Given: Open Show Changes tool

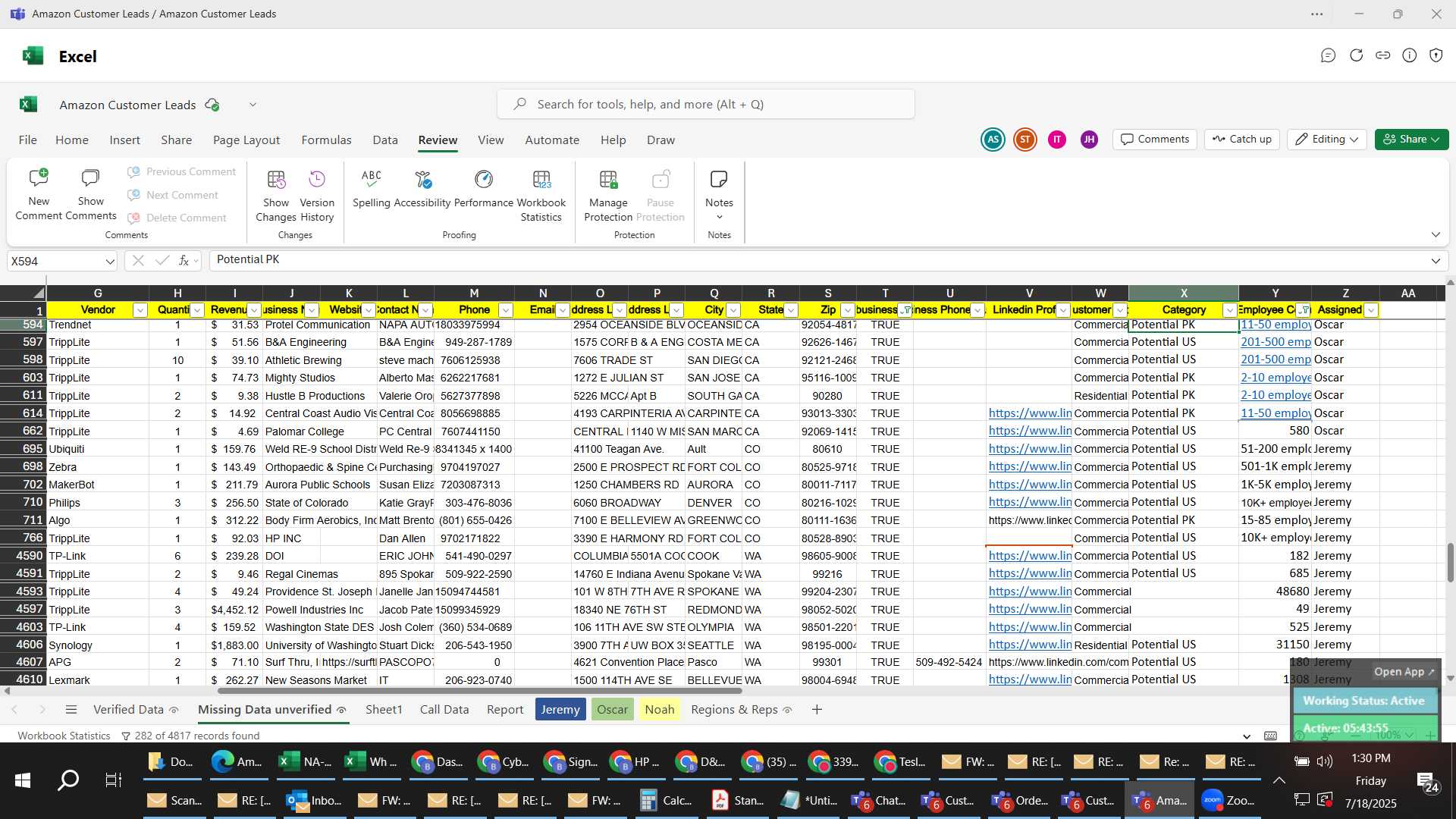Looking at the screenshot, I should click(276, 194).
